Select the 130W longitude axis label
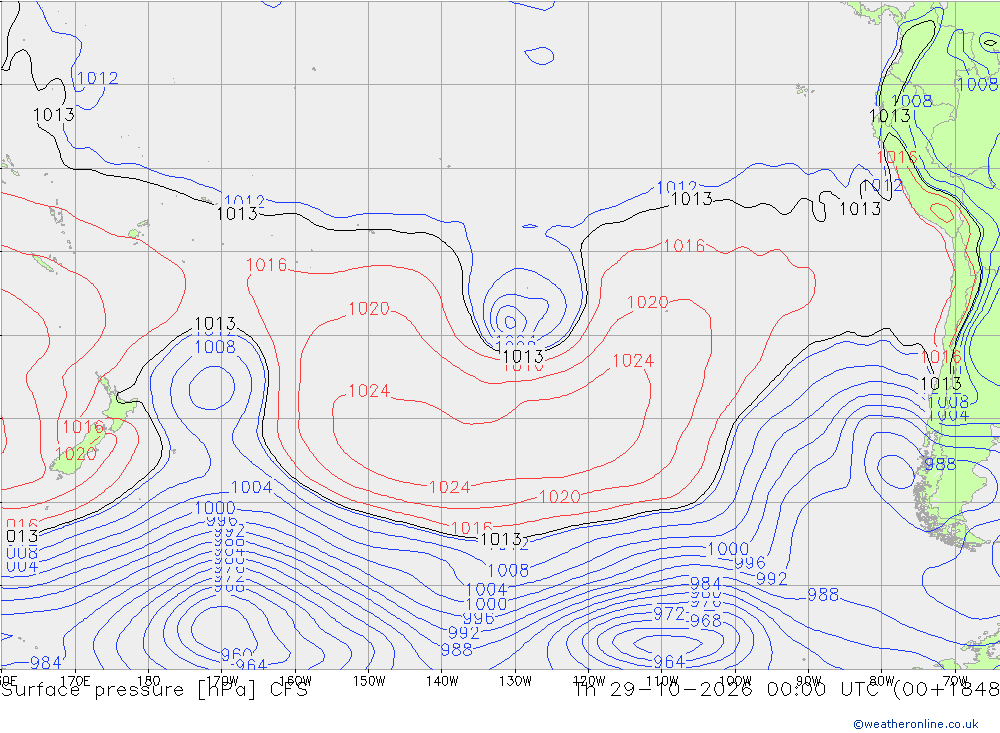 tap(515, 681)
